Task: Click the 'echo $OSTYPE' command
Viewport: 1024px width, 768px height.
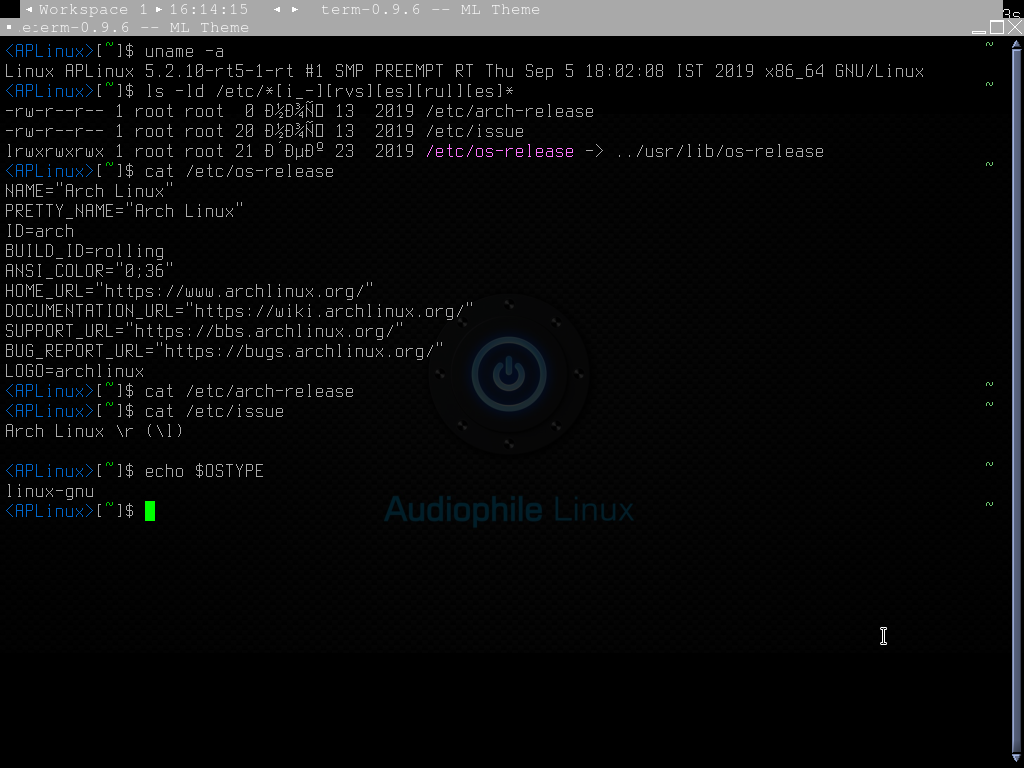Action: [x=204, y=472]
